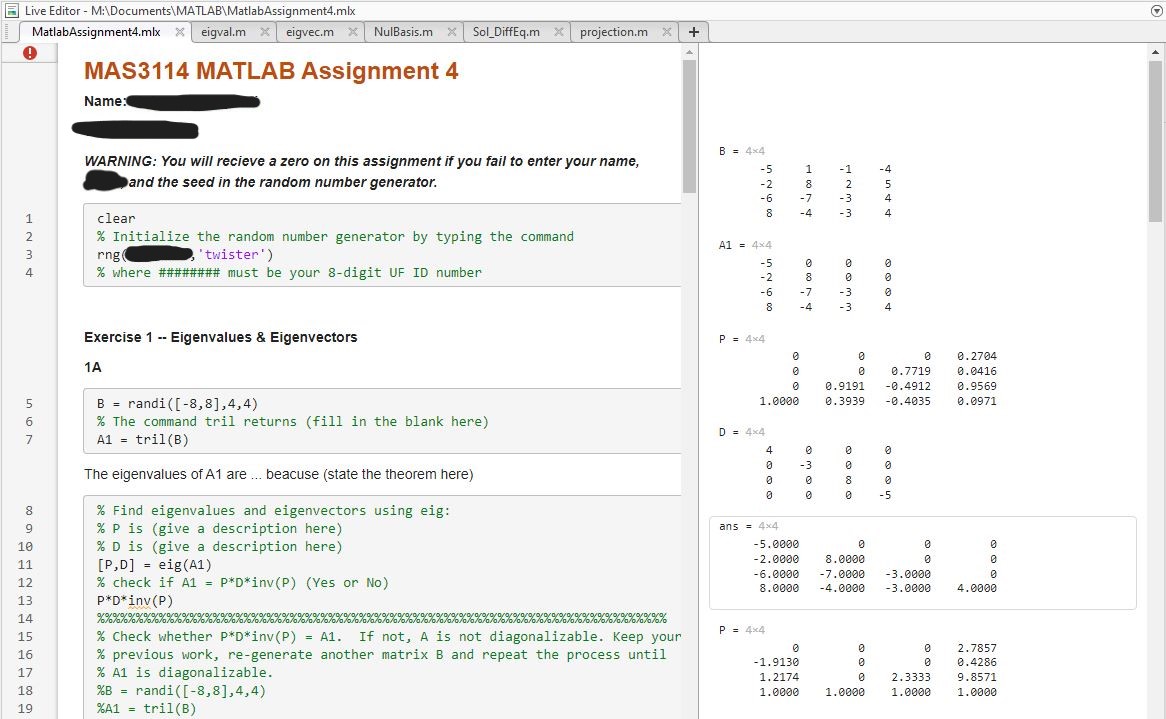Image resolution: width=1166 pixels, height=719 pixels.
Task: Click the 'B = randi([-8,8],4,4)' line
Action: click(x=177, y=404)
